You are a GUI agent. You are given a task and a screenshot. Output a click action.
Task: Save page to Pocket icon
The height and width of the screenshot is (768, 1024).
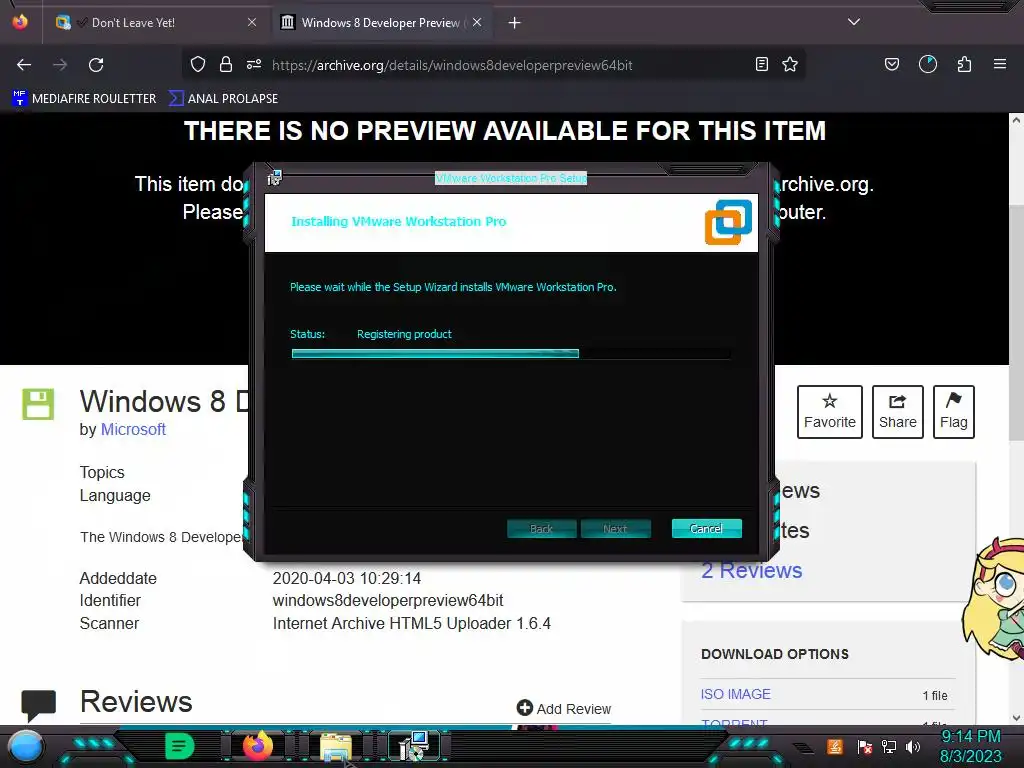click(x=891, y=64)
